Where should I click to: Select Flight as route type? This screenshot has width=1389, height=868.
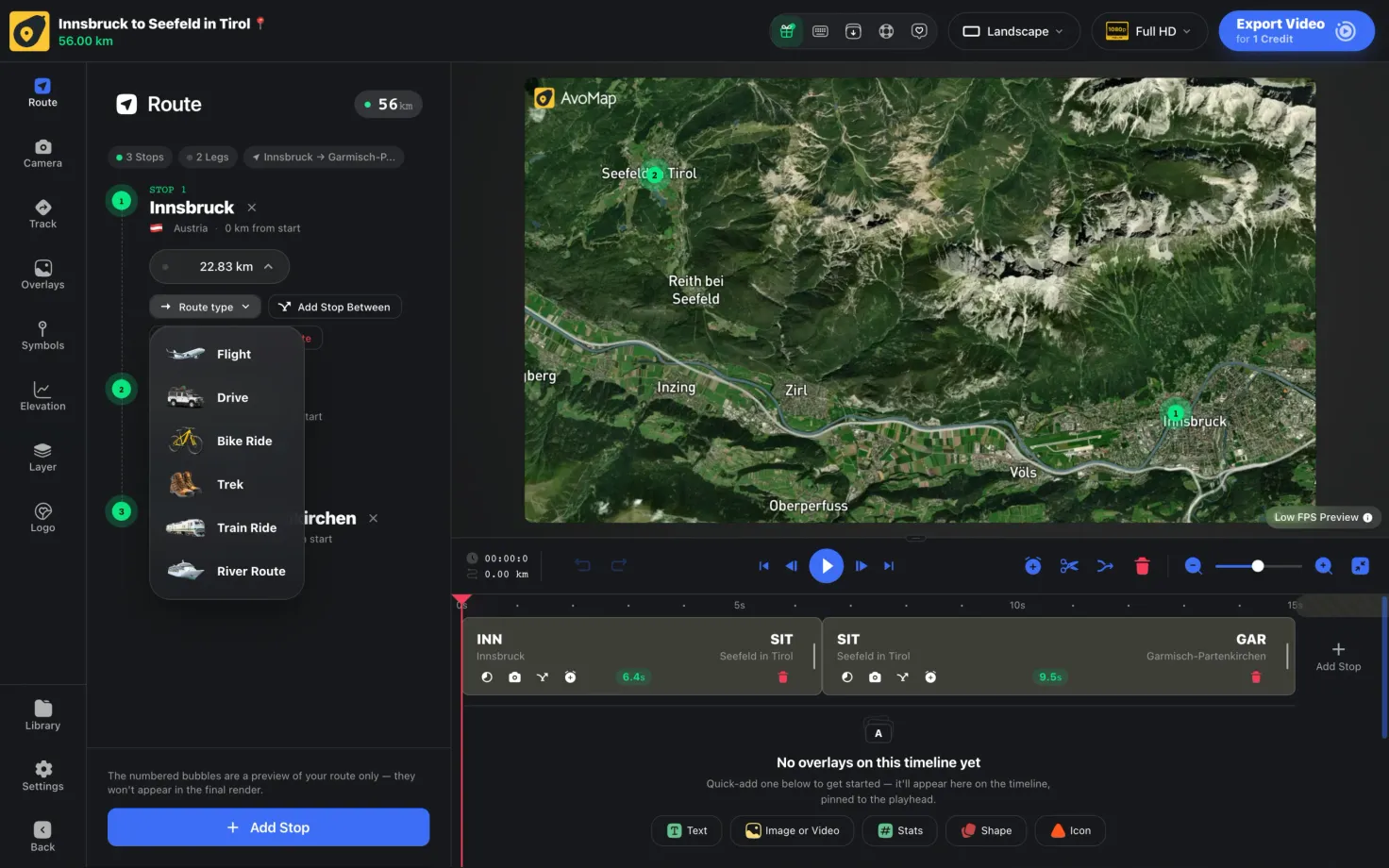[226, 355]
